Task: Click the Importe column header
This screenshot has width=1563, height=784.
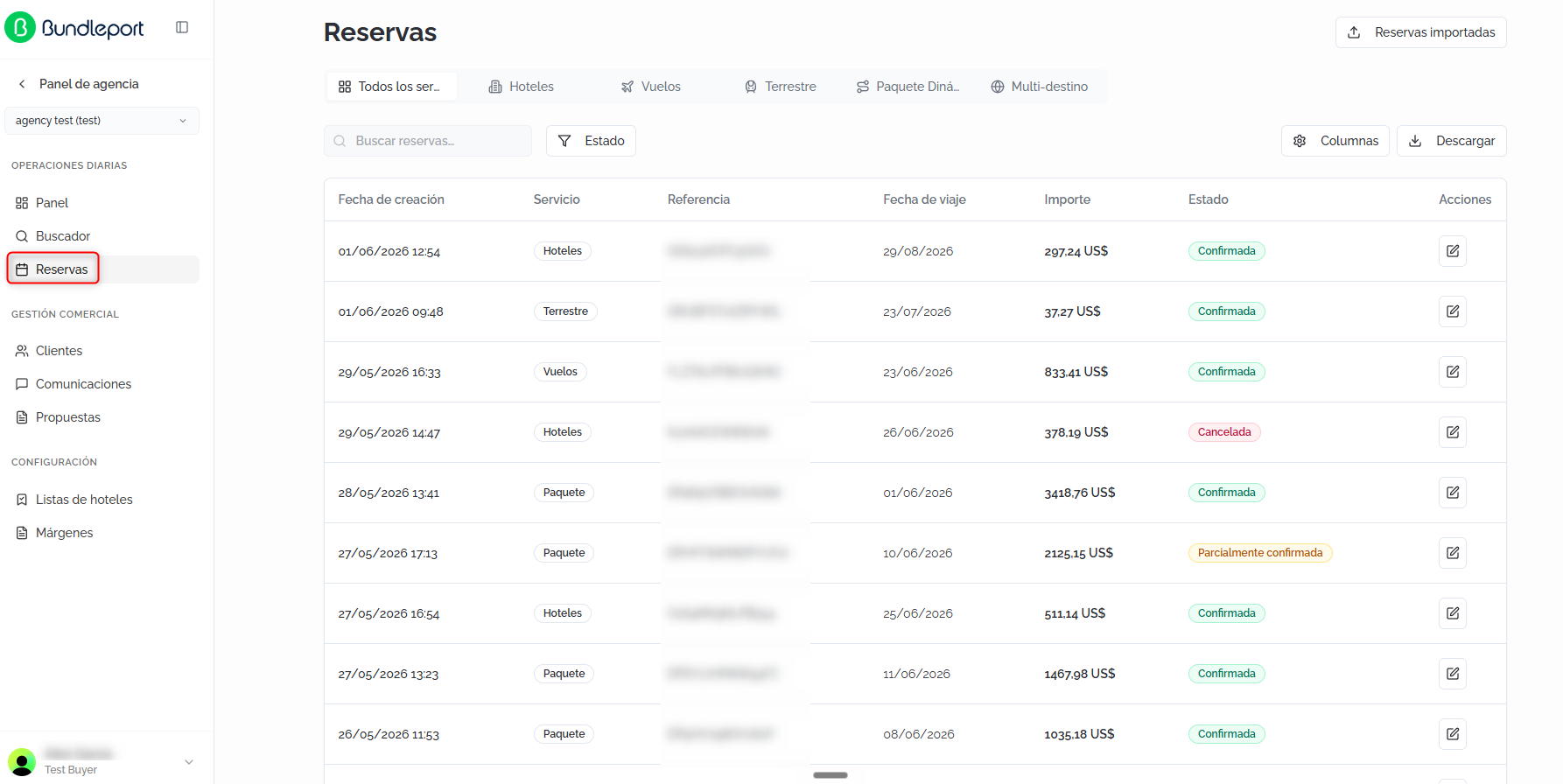Action: pos(1068,199)
